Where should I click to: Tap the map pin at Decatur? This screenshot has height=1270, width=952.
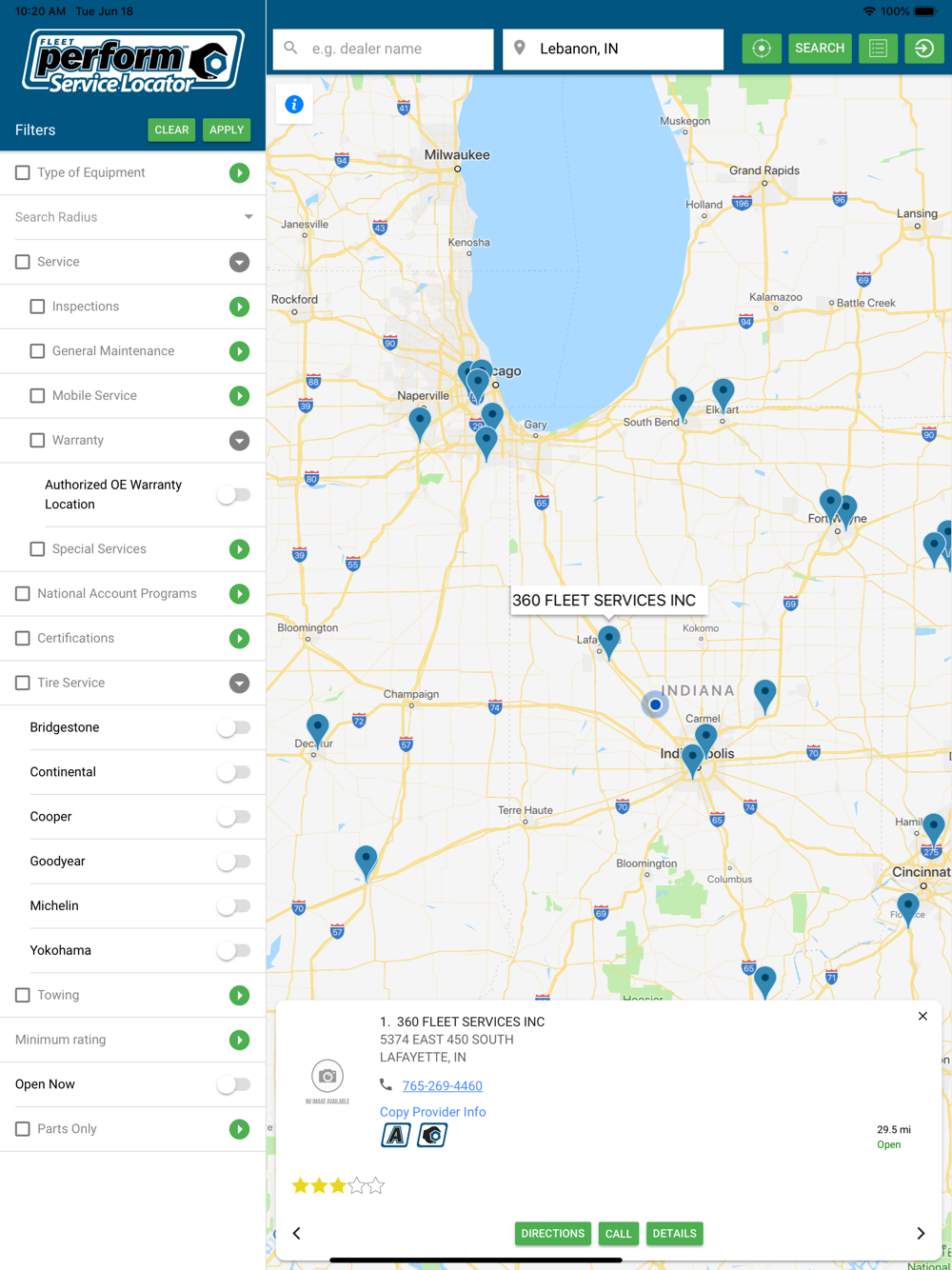coord(318,732)
